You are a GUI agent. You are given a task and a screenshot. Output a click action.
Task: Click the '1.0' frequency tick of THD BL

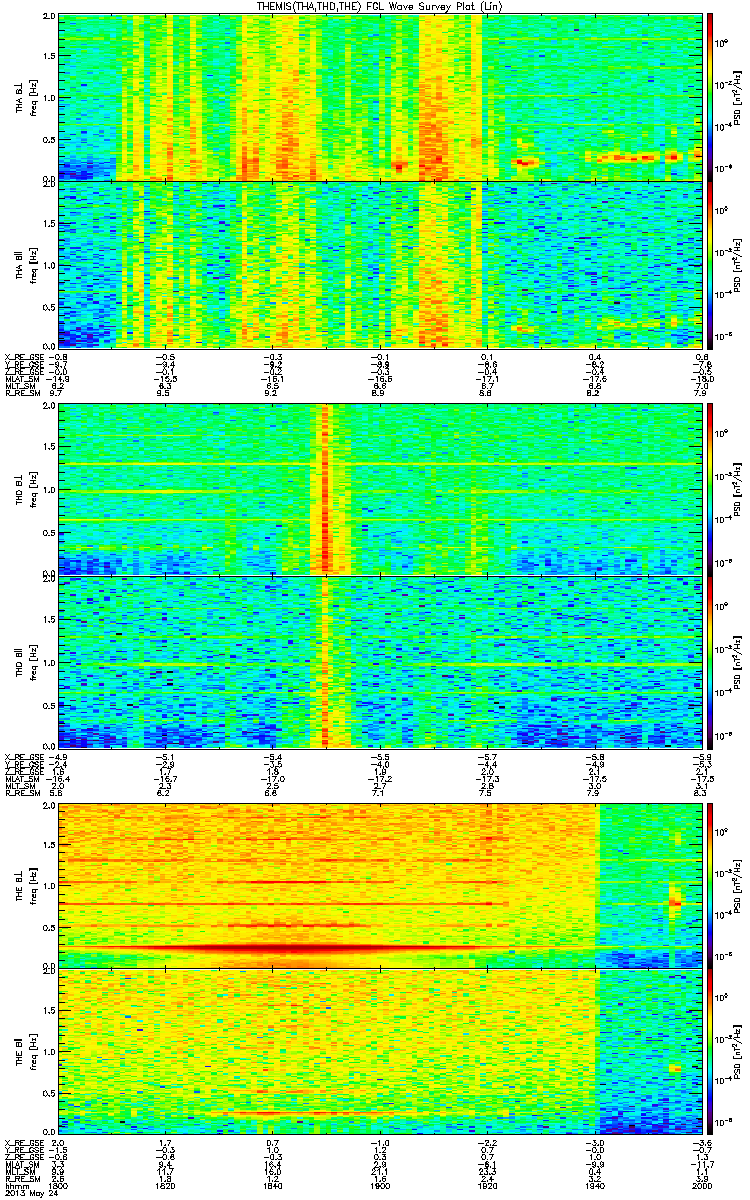pos(47,491)
